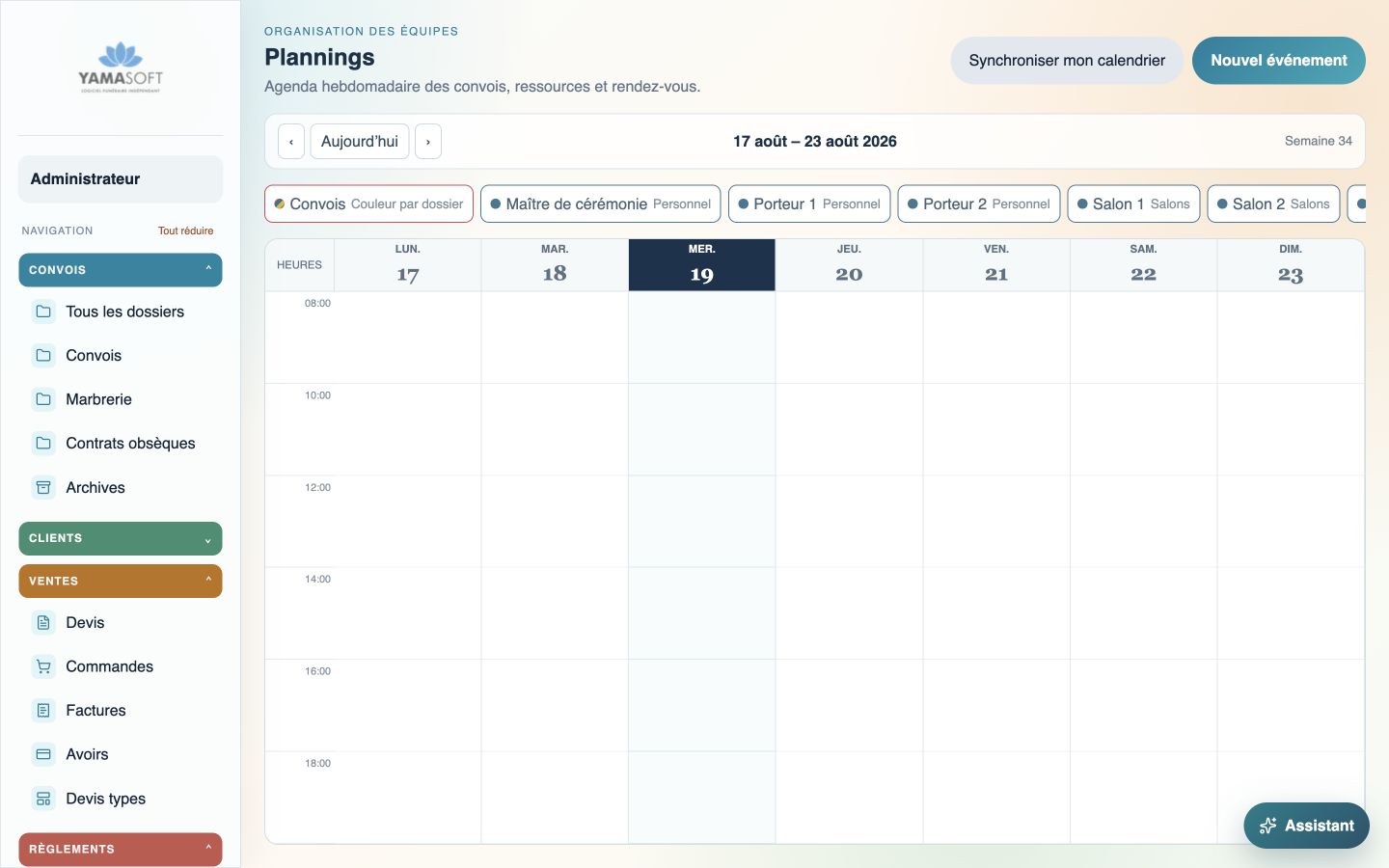The height and width of the screenshot is (868, 1389).
Task: Toggle the Porteur 2 resource filter
Action: 979,203
